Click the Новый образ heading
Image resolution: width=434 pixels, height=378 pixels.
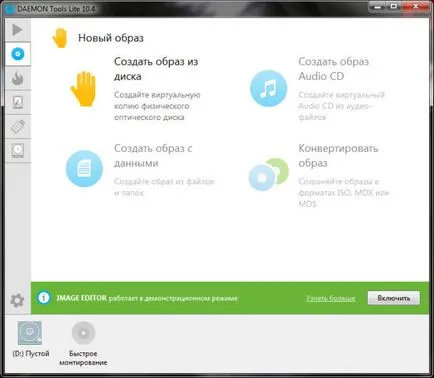111,38
